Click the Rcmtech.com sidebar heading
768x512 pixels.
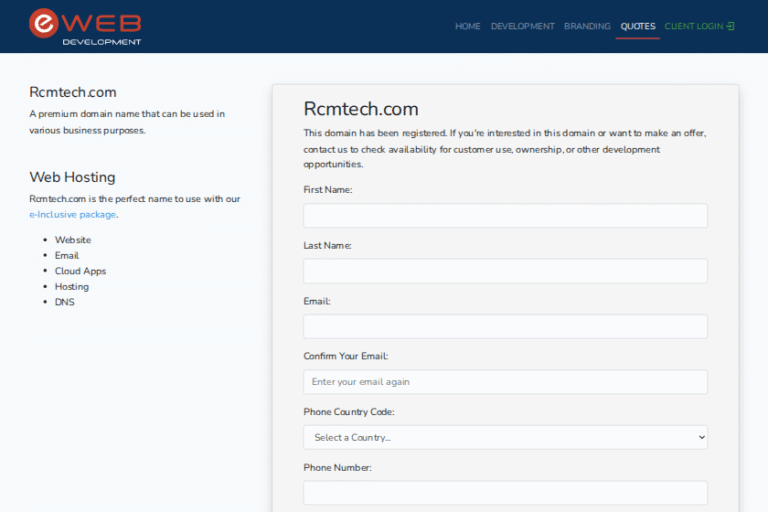pos(73,92)
